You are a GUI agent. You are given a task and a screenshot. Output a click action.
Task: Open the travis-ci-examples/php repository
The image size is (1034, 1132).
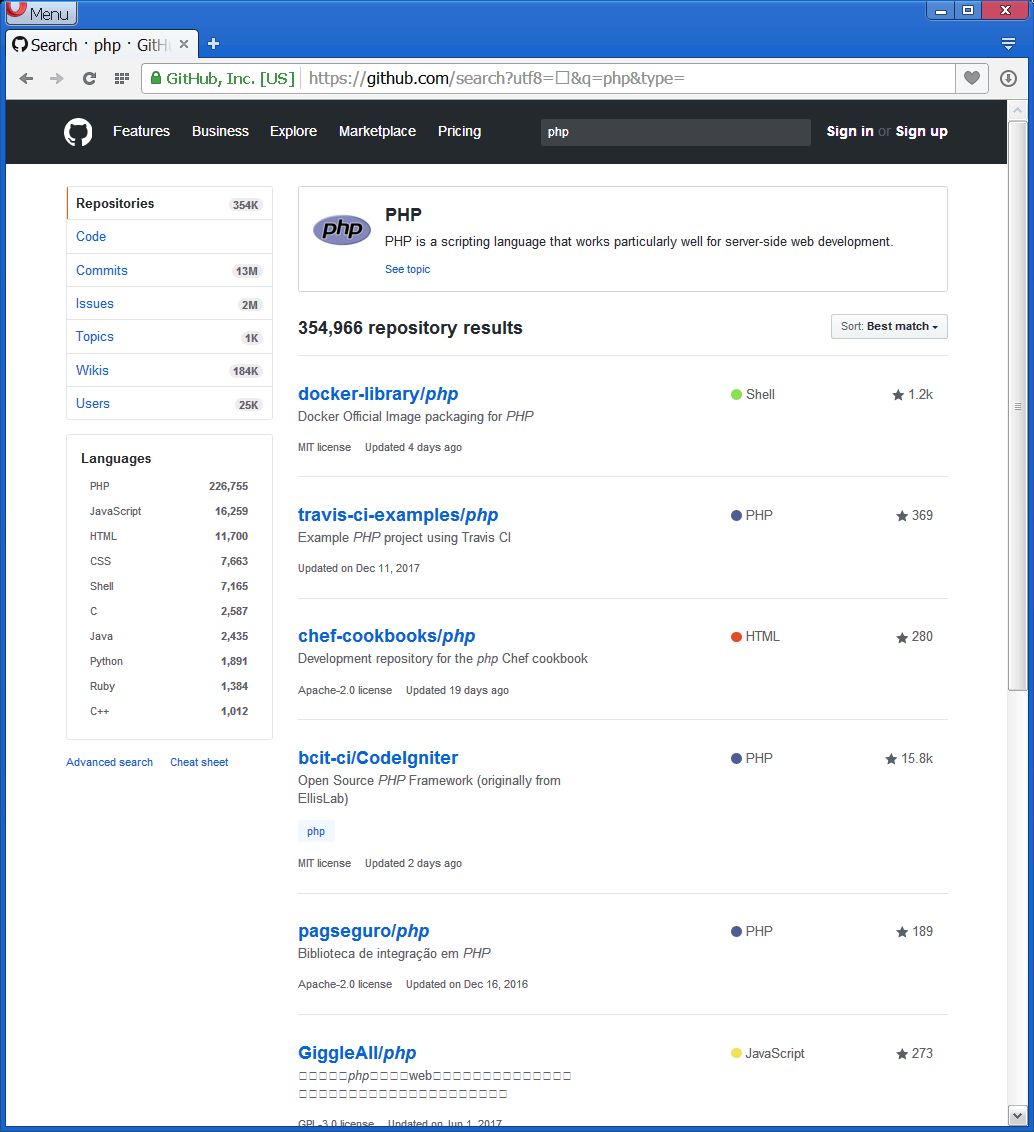point(398,515)
